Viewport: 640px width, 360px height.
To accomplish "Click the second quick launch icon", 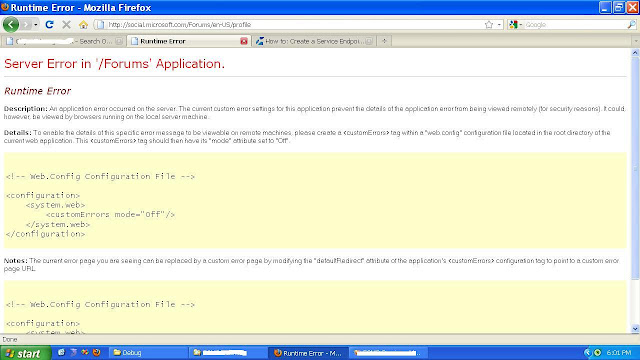I will (x=73, y=352).
